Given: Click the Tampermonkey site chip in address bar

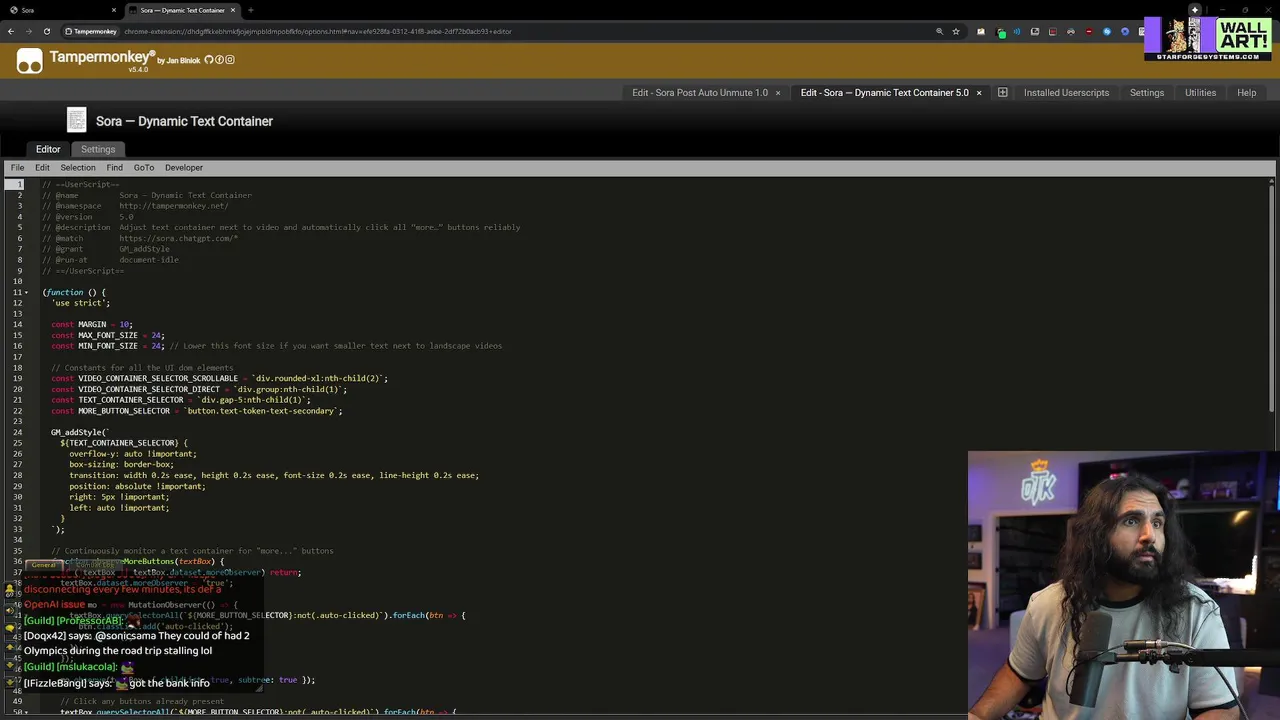Looking at the screenshot, I should tap(90, 31).
